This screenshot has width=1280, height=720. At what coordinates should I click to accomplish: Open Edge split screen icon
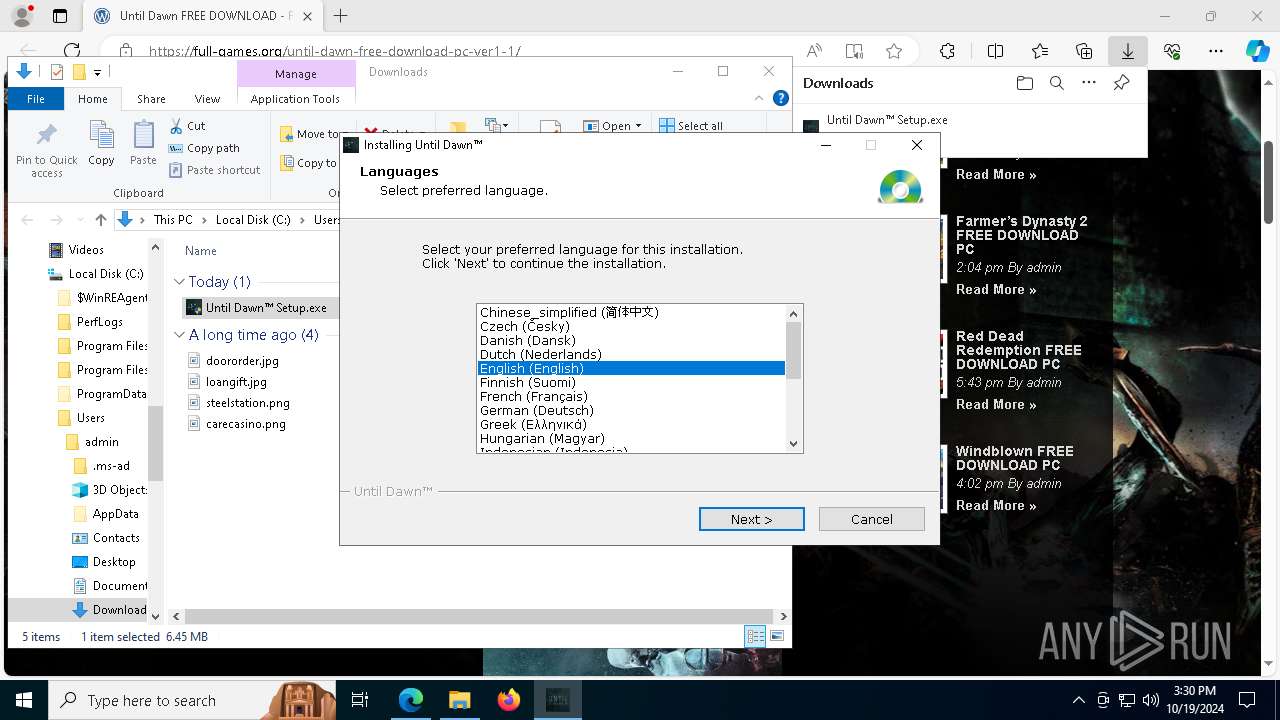[995, 51]
